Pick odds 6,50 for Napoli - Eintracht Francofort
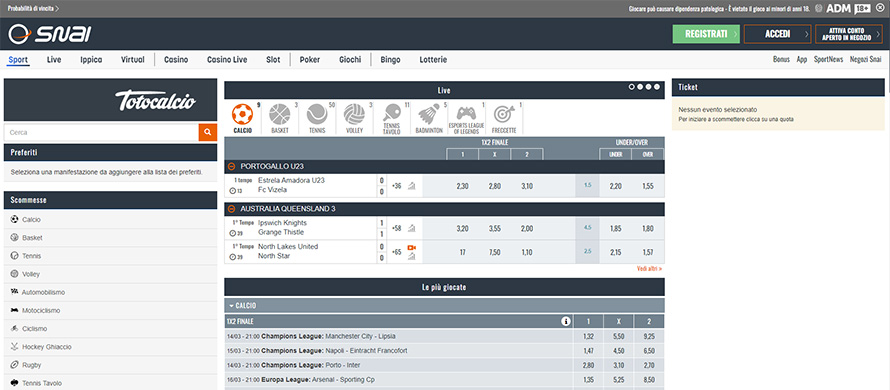The width and height of the screenshot is (890, 390). [x=649, y=351]
